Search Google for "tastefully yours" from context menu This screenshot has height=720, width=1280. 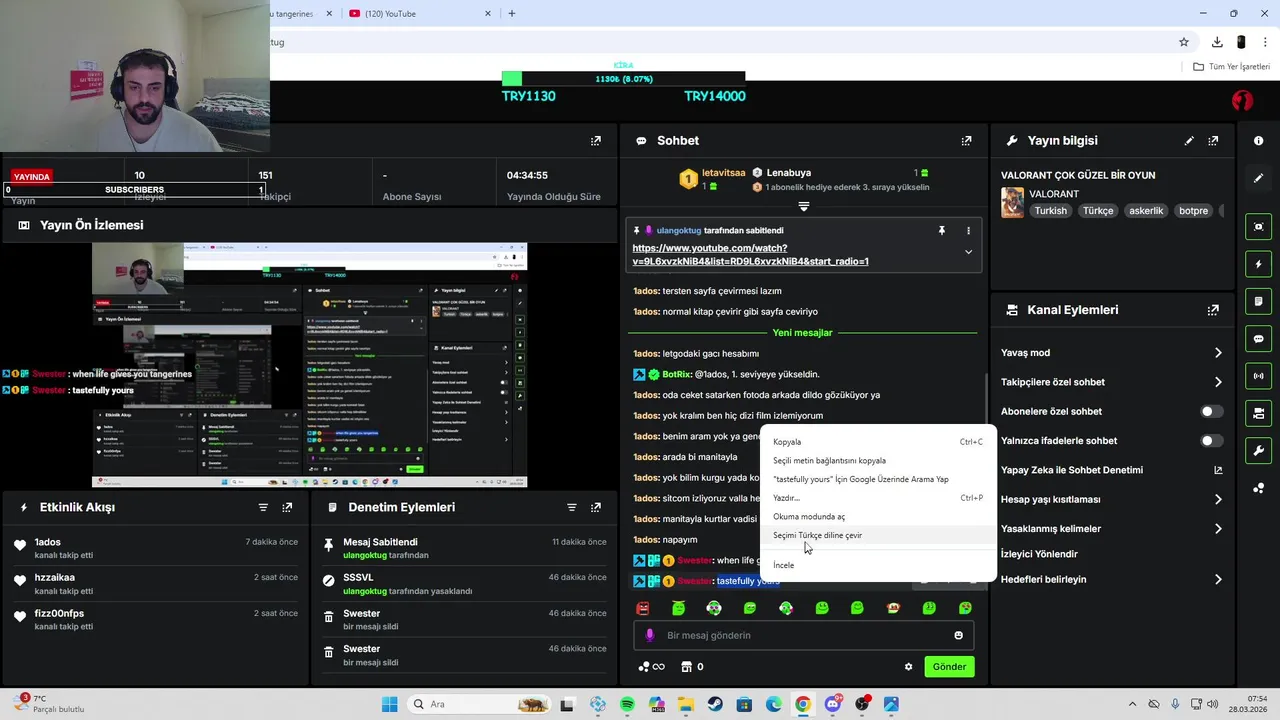[x=878, y=479]
